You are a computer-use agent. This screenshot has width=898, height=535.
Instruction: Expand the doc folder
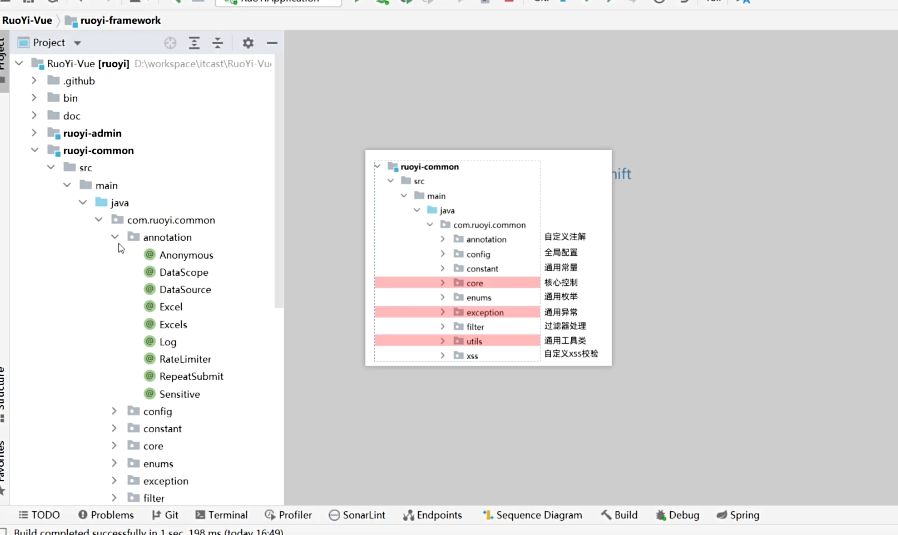click(34, 115)
